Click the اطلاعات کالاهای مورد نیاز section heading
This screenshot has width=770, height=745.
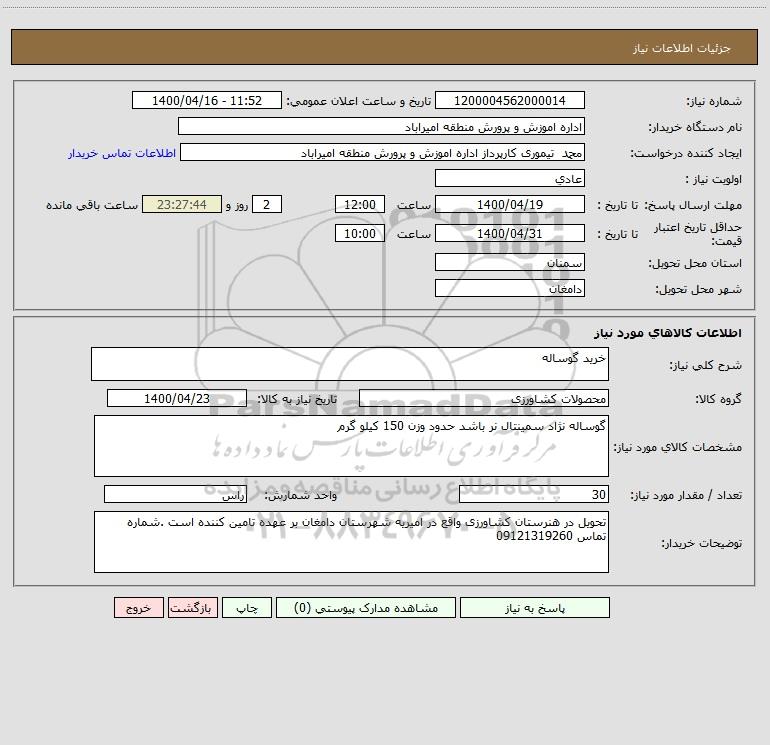(668, 333)
